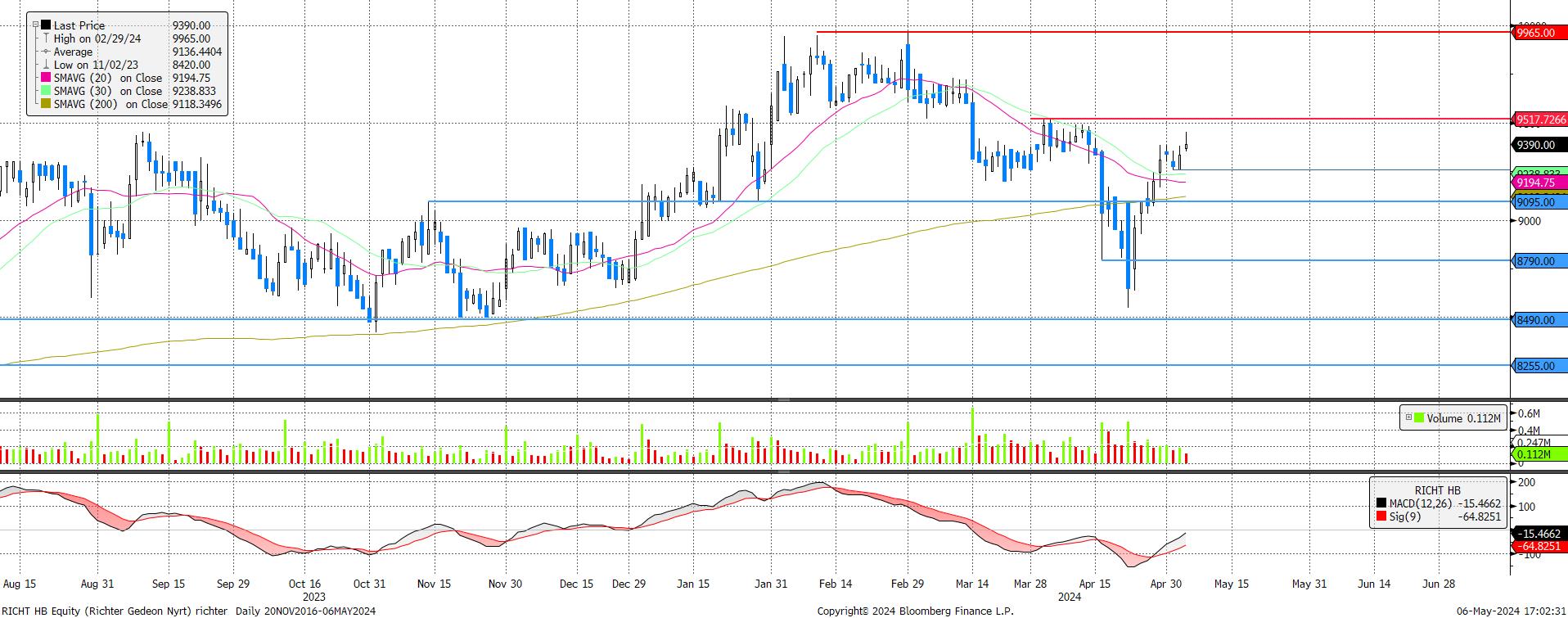Select the 9517.7266 red level label
The width and height of the screenshot is (1568, 618).
pyautogui.click(x=1540, y=120)
